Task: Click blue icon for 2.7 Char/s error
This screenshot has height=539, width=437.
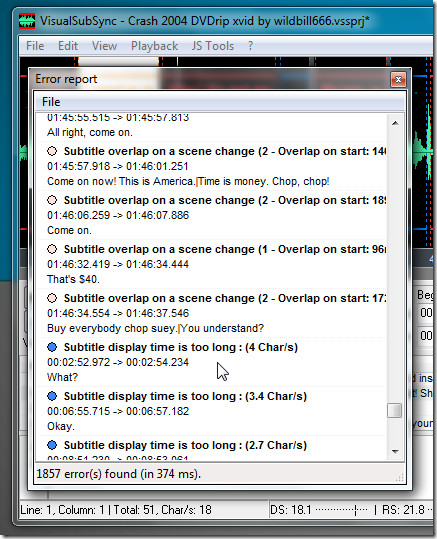Action: (52, 445)
